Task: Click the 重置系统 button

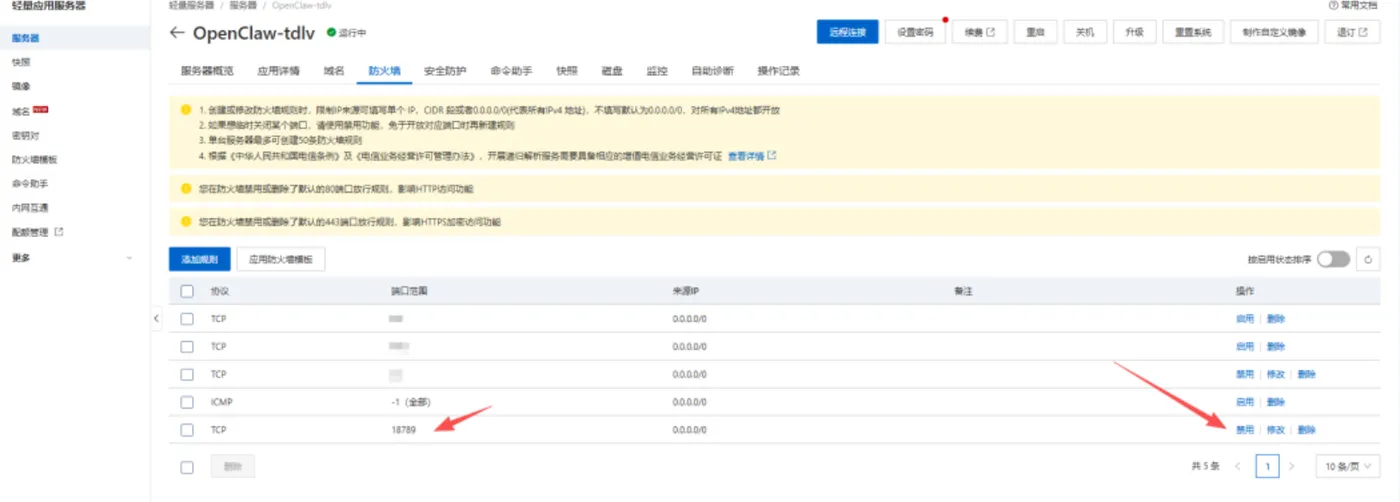Action: [1192, 32]
